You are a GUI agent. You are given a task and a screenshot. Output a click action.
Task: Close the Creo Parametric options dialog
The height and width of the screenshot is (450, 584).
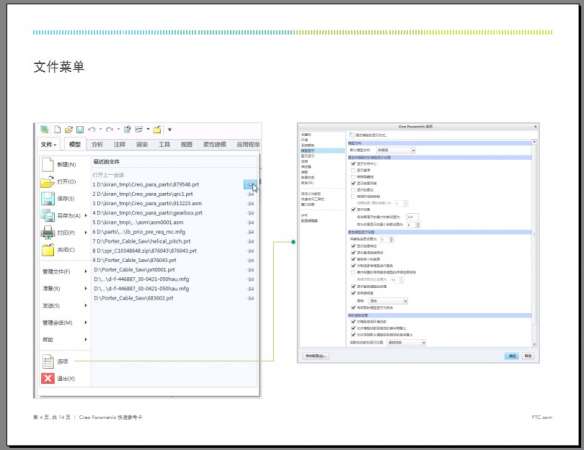pos(535,127)
